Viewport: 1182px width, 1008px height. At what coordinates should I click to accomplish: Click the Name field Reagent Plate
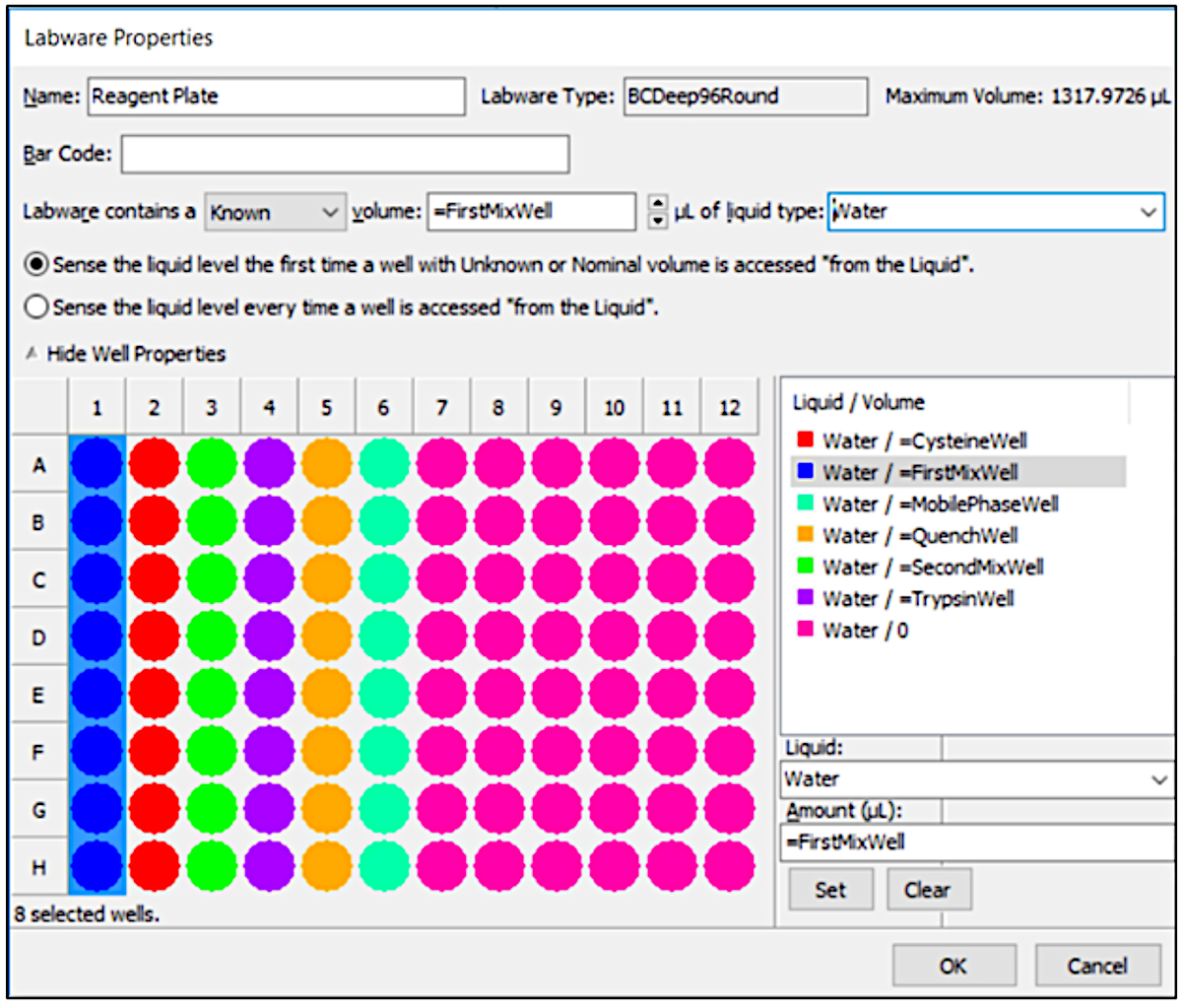pos(276,97)
